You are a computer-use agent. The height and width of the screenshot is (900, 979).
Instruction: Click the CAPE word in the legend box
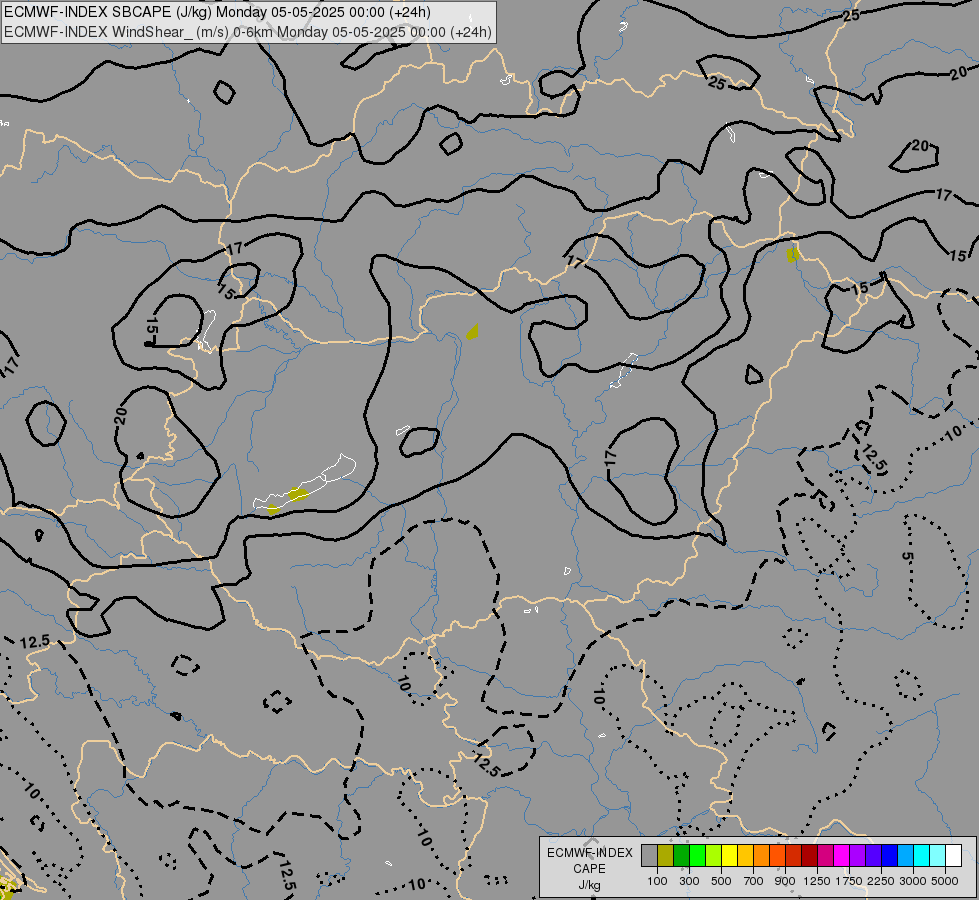pyautogui.click(x=589, y=869)
